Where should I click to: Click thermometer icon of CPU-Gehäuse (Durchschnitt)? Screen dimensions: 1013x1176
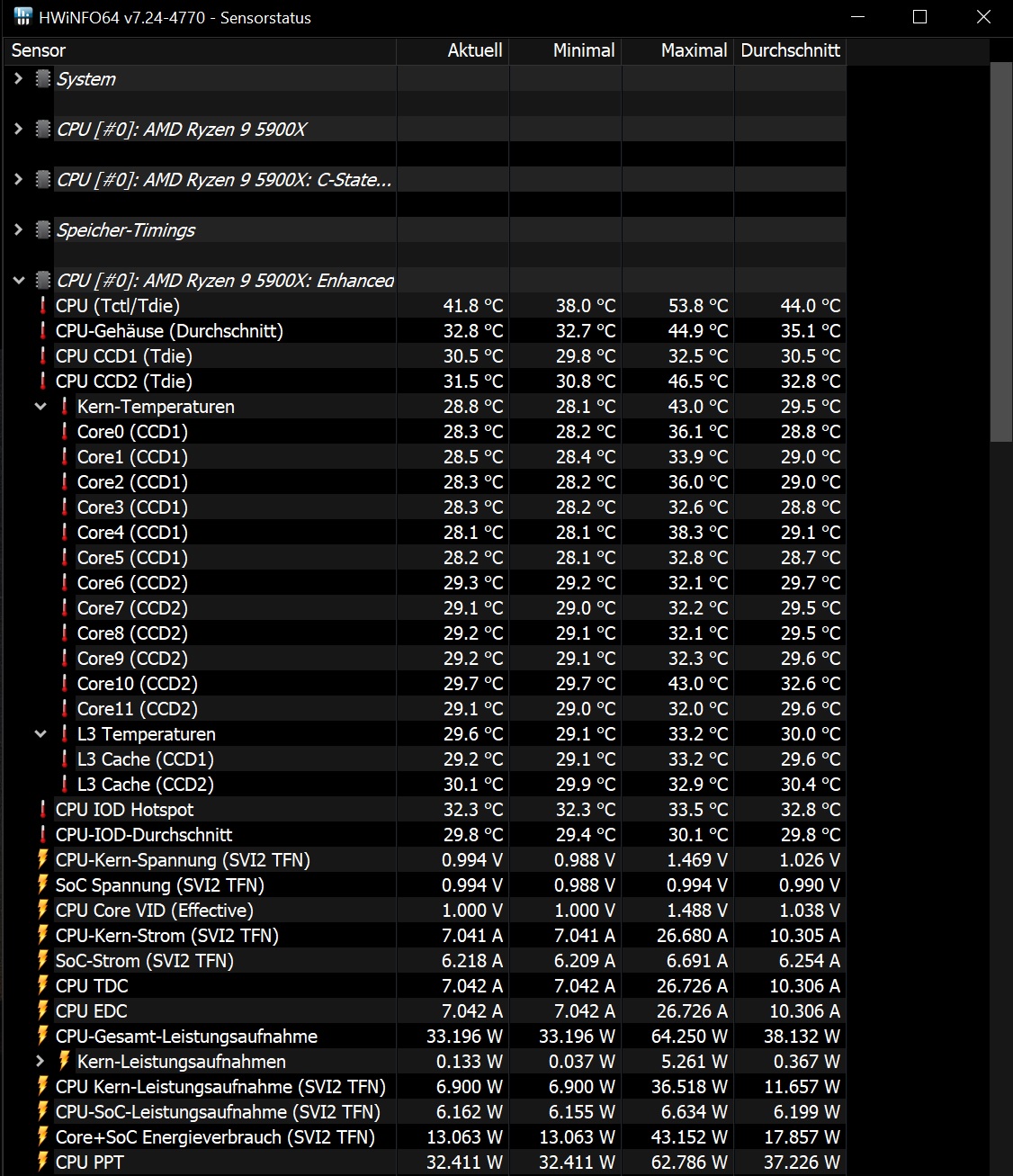(42, 330)
